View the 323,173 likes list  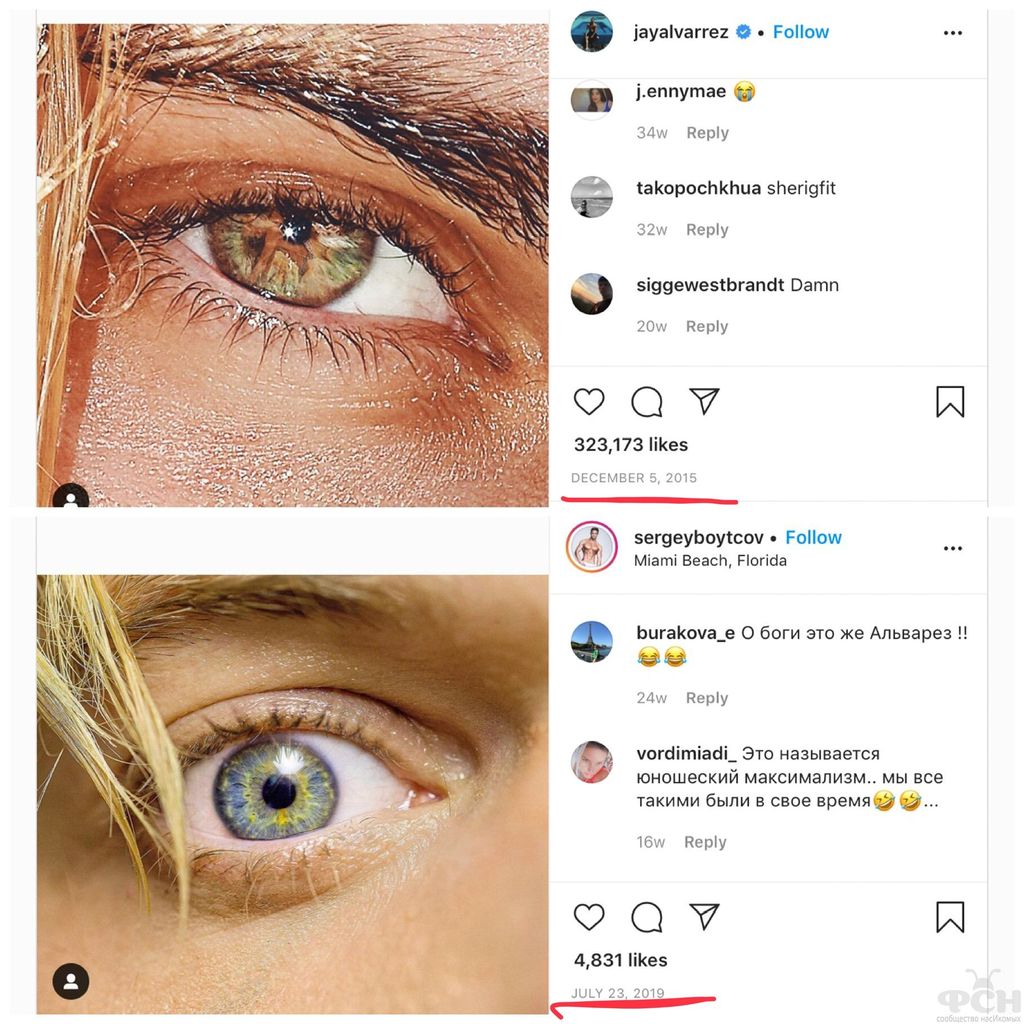click(x=631, y=444)
